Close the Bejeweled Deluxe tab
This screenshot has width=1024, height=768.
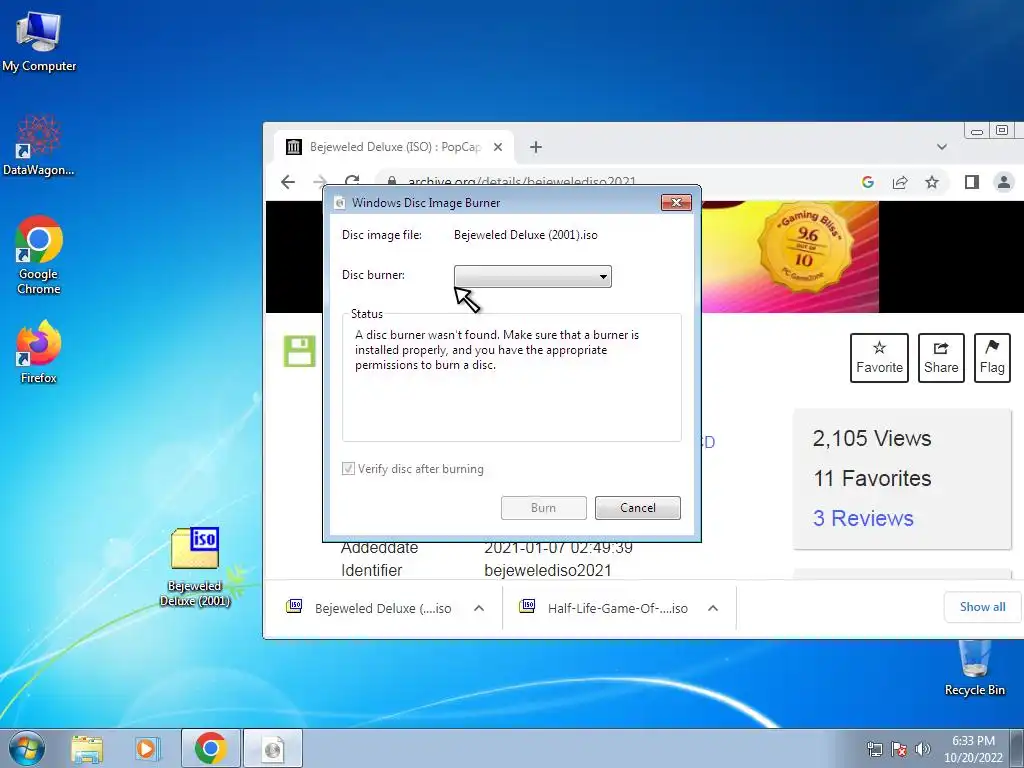coord(498,147)
